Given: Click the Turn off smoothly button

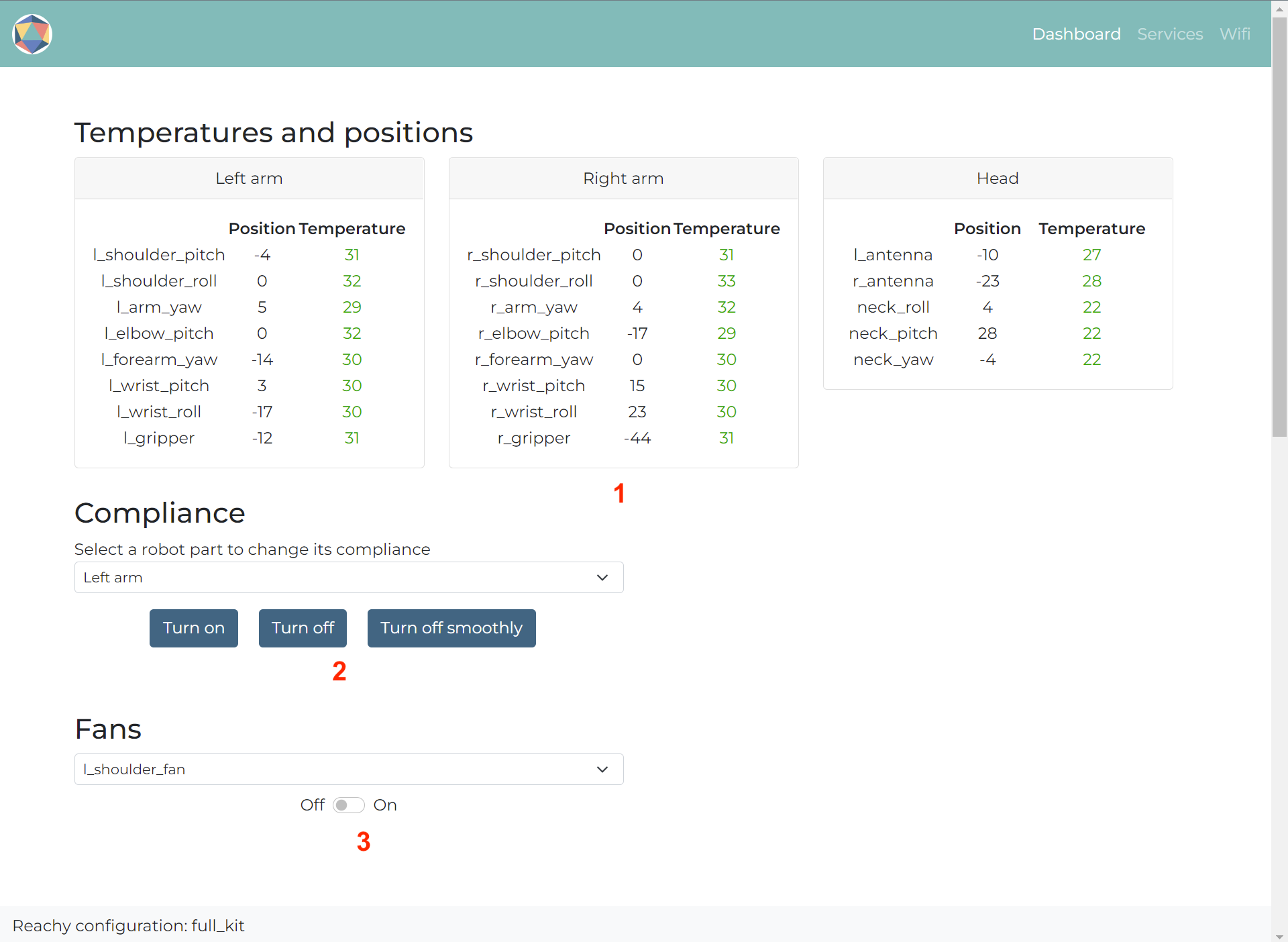Looking at the screenshot, I should [x=451, y=627].
